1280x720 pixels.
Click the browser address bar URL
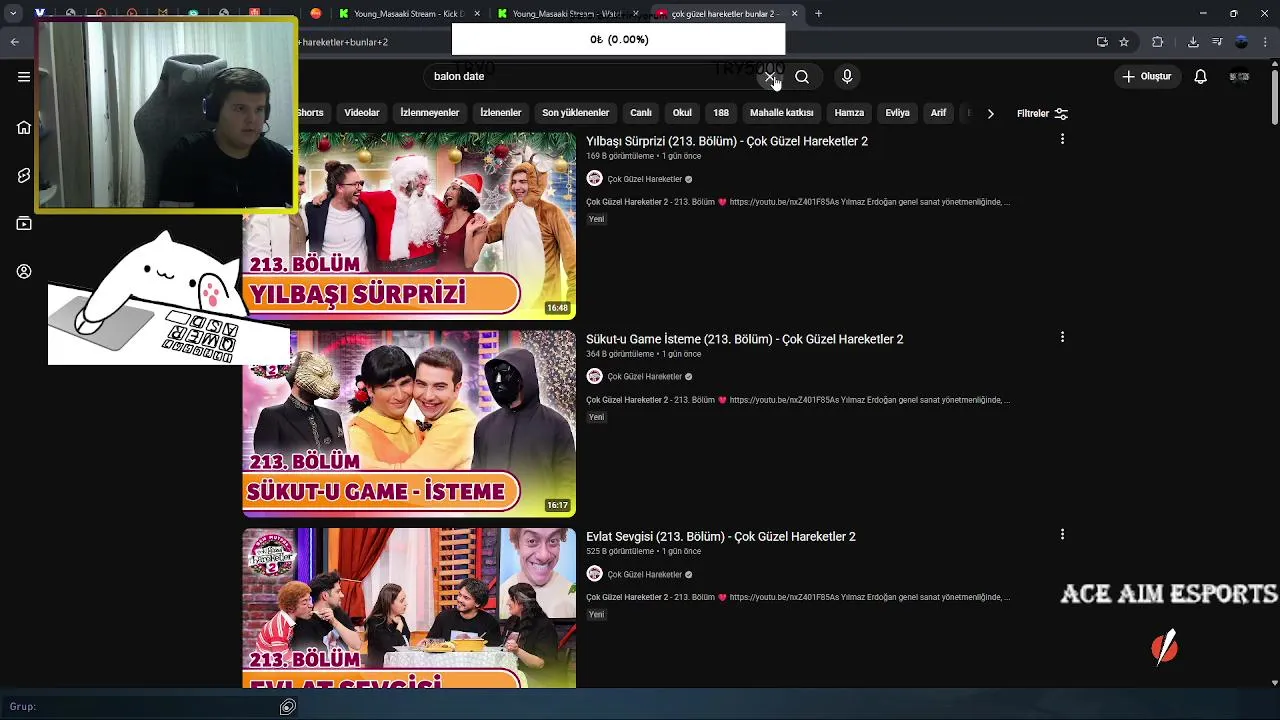pyautogui.click(x=345, y=42)
